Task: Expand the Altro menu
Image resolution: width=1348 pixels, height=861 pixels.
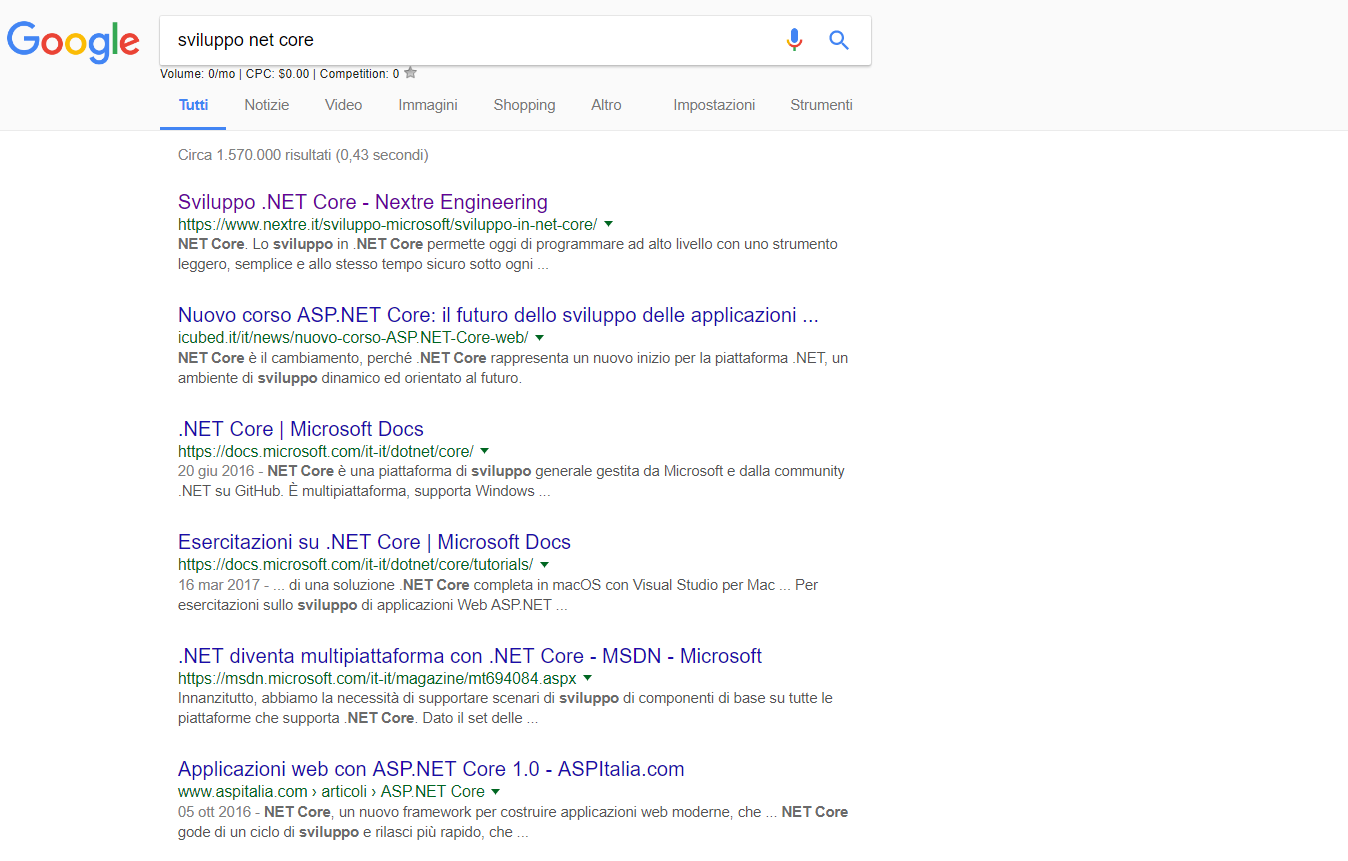Action: coord(606,105)
